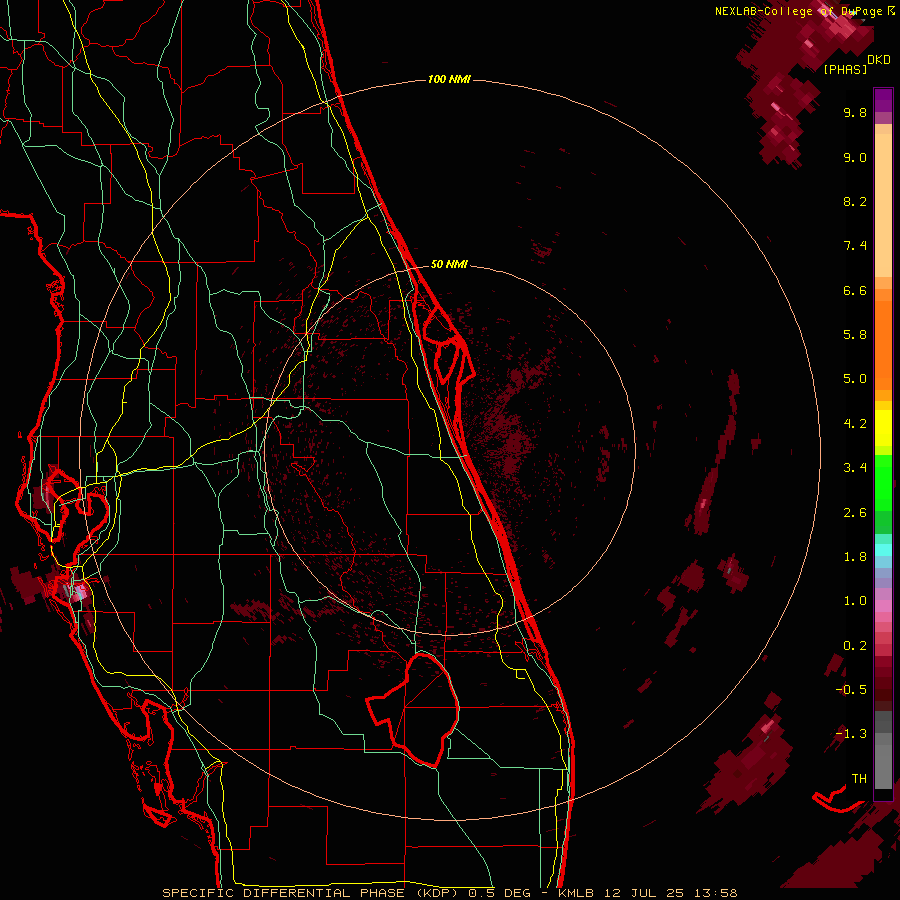Pick the dark orange band on the color bar
The width and height of the screenshot is (900, 900).
(883, 344)
